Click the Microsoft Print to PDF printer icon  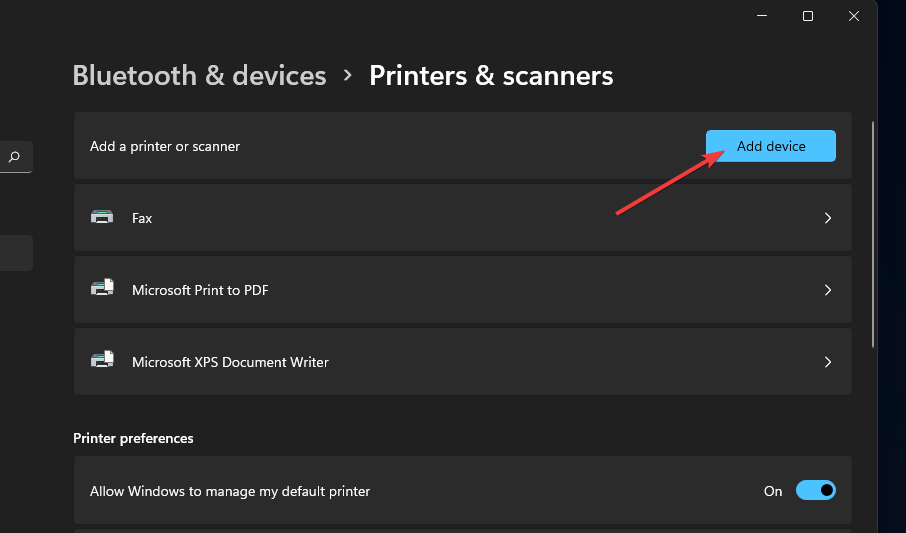click(x=102, y=290)
